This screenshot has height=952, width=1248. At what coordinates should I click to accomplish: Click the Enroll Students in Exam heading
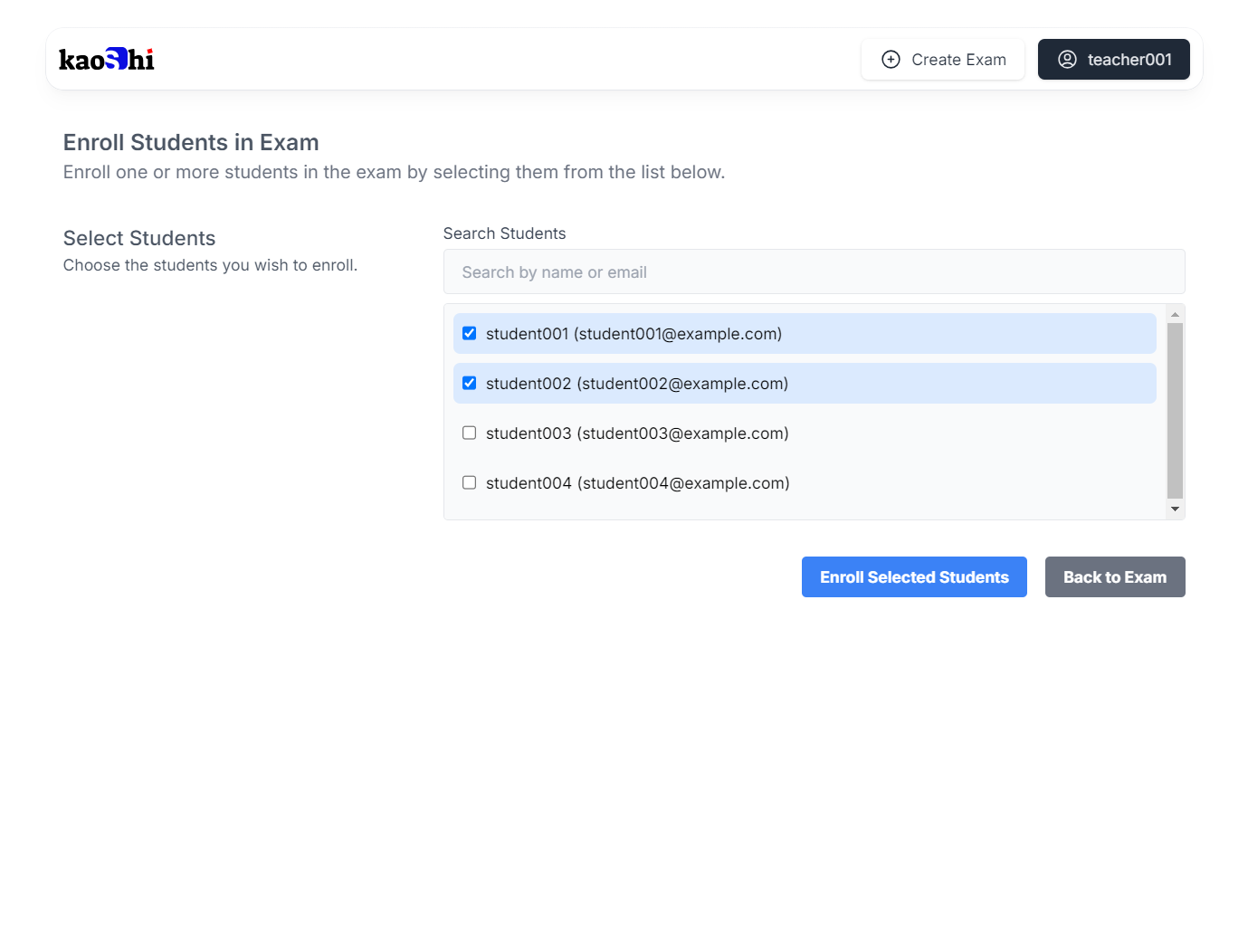coord(191,143)
